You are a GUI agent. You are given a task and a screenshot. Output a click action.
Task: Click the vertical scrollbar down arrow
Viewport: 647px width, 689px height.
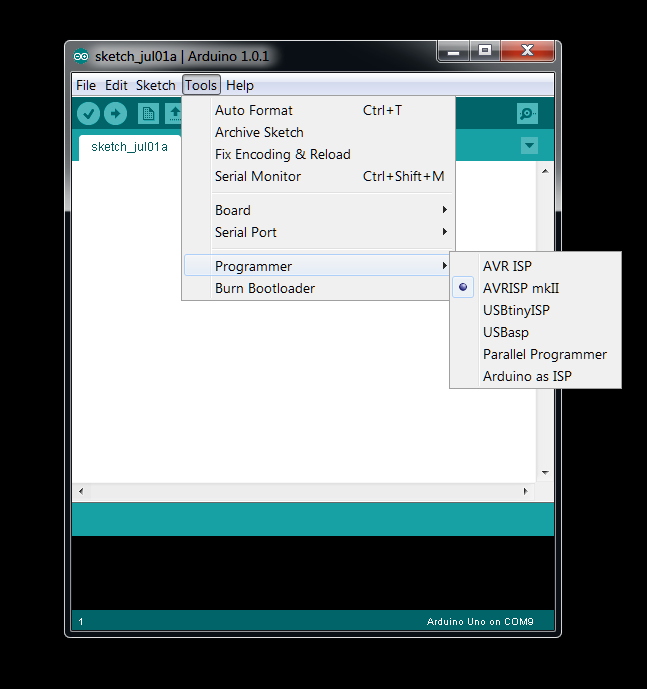pos(545,473)
